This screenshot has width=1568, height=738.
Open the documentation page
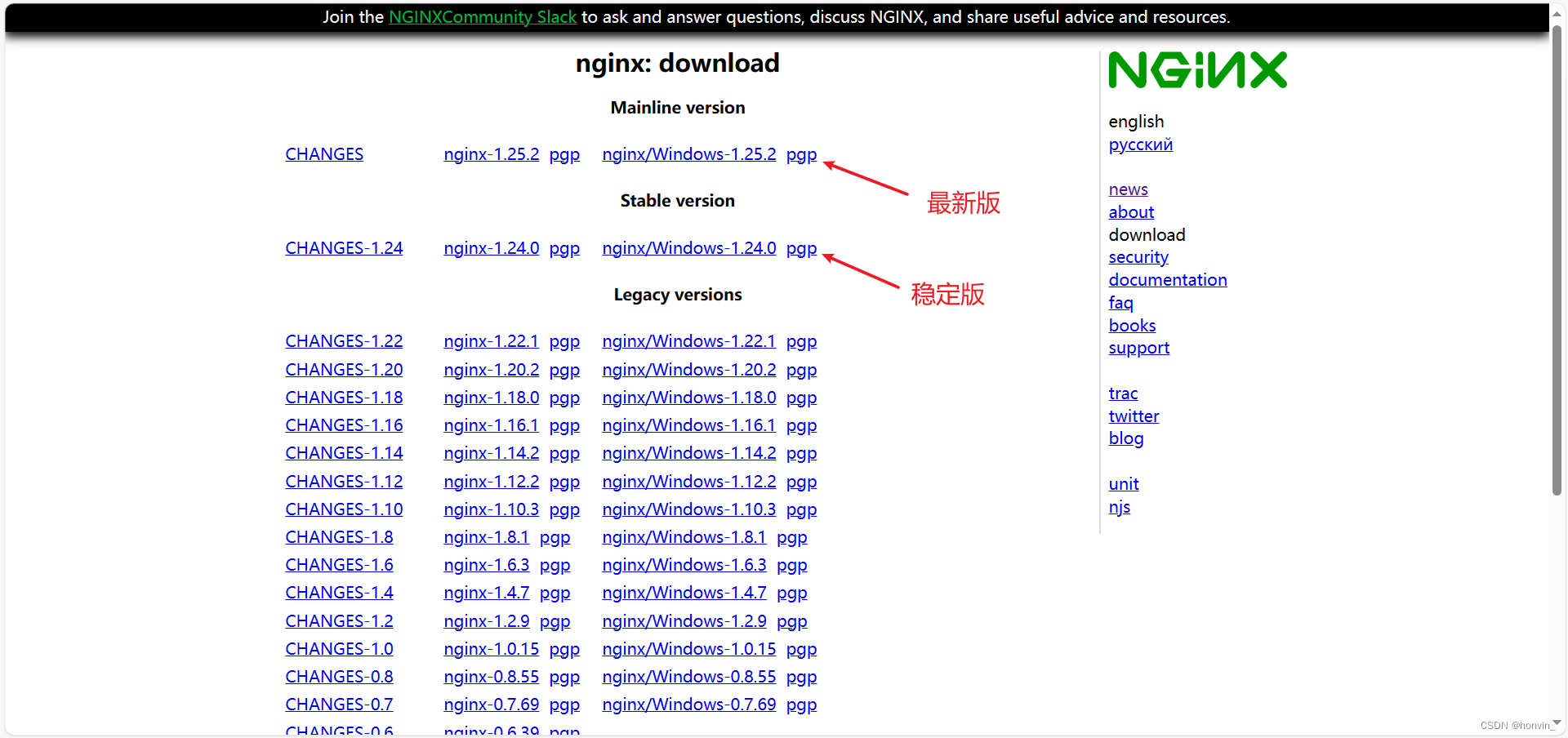pyautogui.click(x=1168, y=280)
